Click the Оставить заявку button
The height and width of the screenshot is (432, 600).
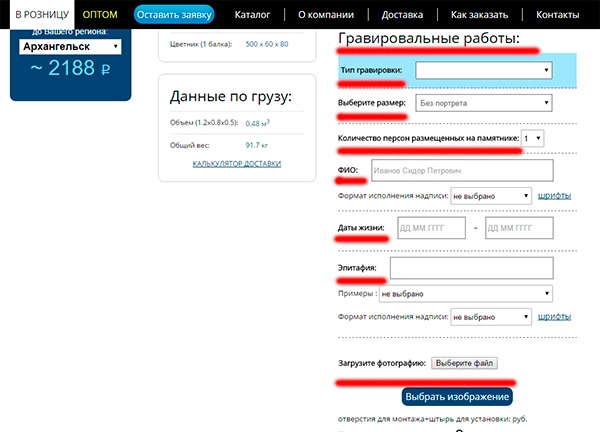[174, 16]
